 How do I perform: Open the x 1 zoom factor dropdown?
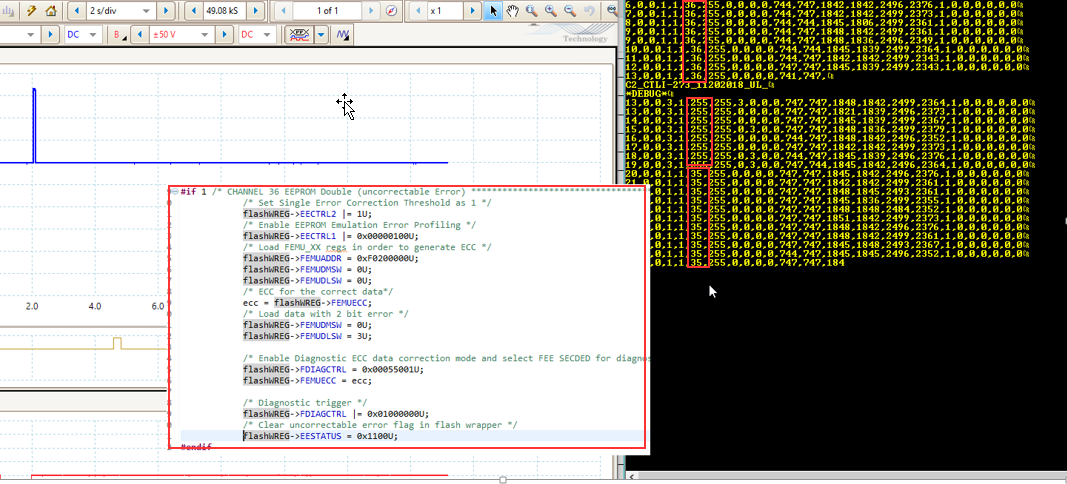[x=446, y=10]
